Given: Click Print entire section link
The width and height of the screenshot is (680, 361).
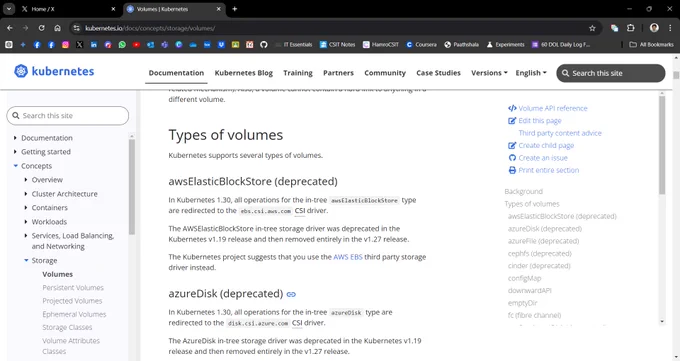Looking at the screenshot, I should 549,170.
